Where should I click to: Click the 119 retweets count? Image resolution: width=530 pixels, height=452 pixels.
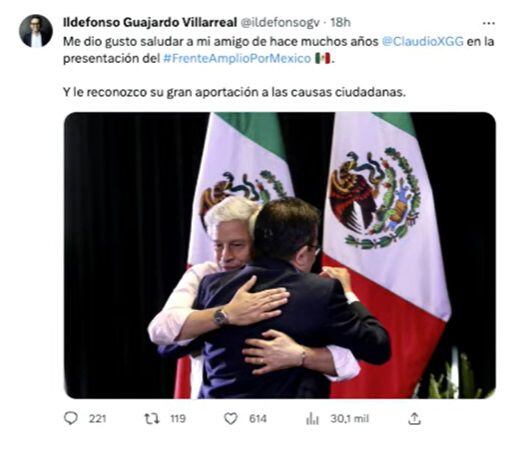click(x=178, y=419)
